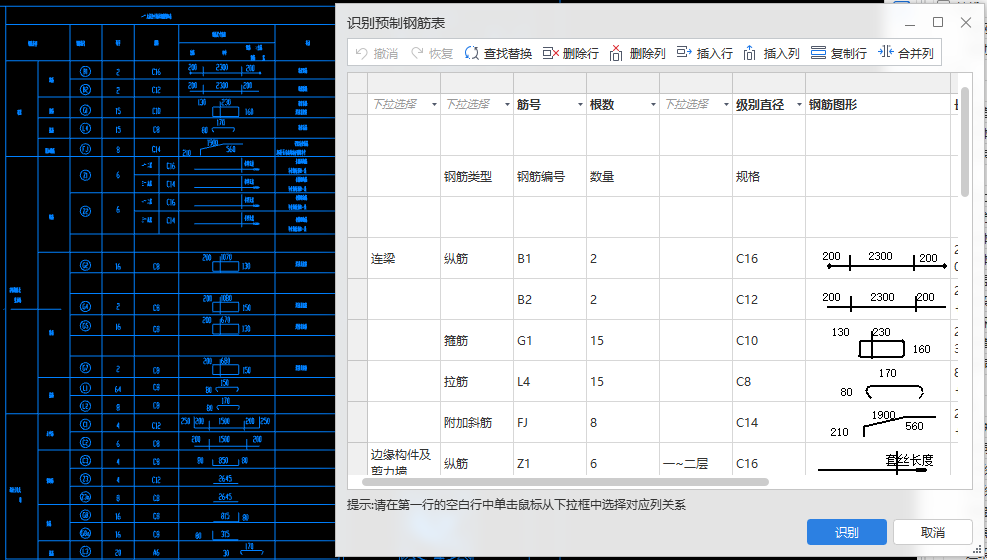Click the 复制行 copy row tool
Viewport: 987px width, 560px height.
[838, 53]
